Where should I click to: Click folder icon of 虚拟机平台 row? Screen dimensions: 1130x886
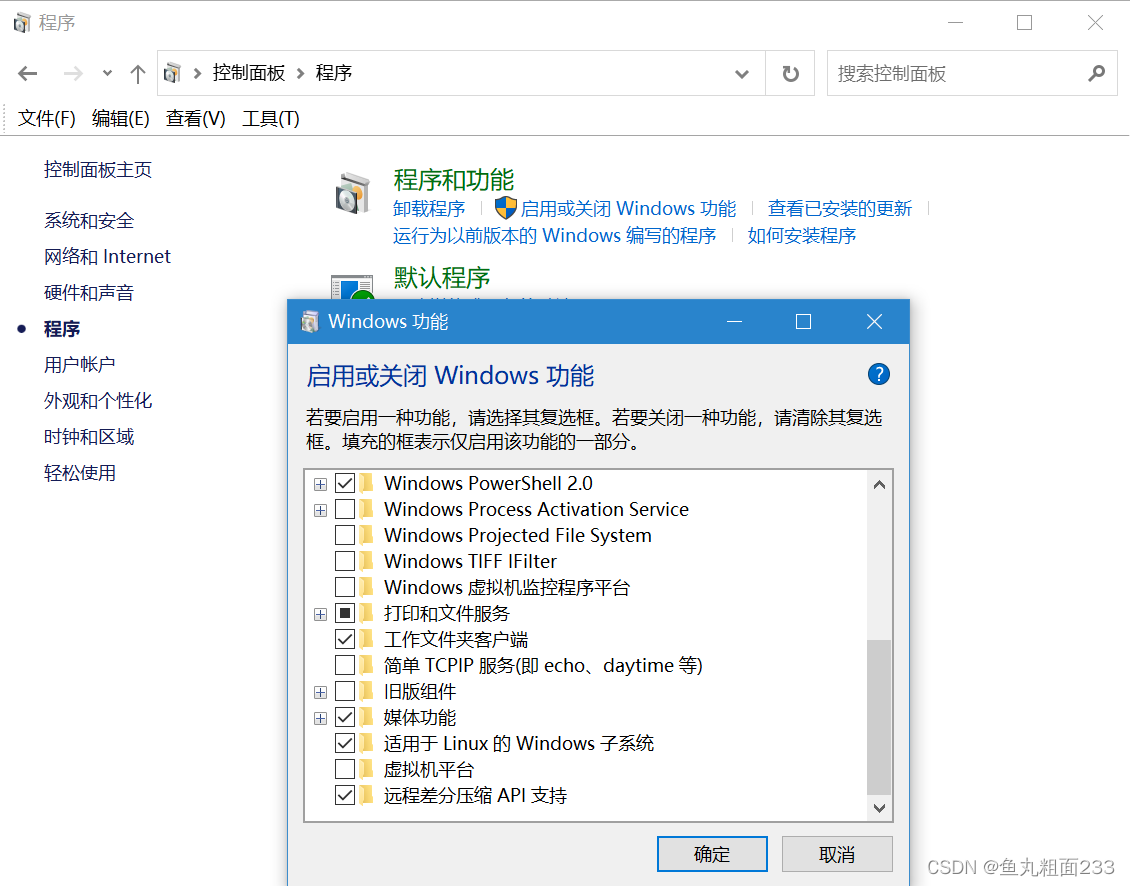click(x=367, y=769)
